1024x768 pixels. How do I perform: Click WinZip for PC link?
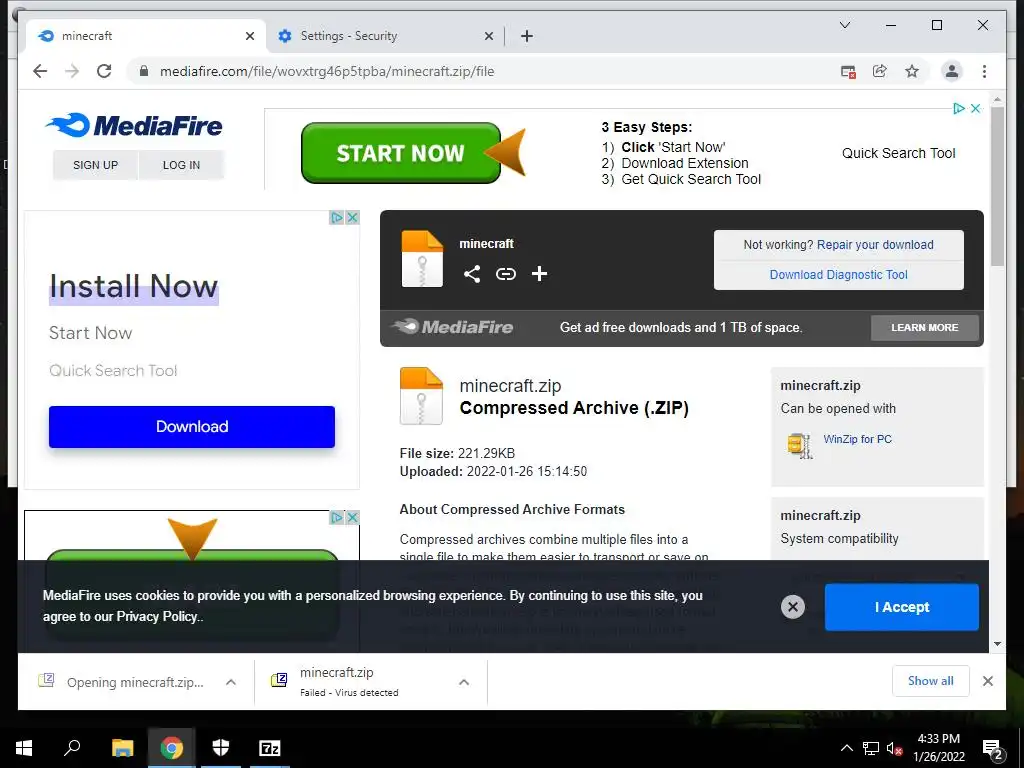click(857, 439)
